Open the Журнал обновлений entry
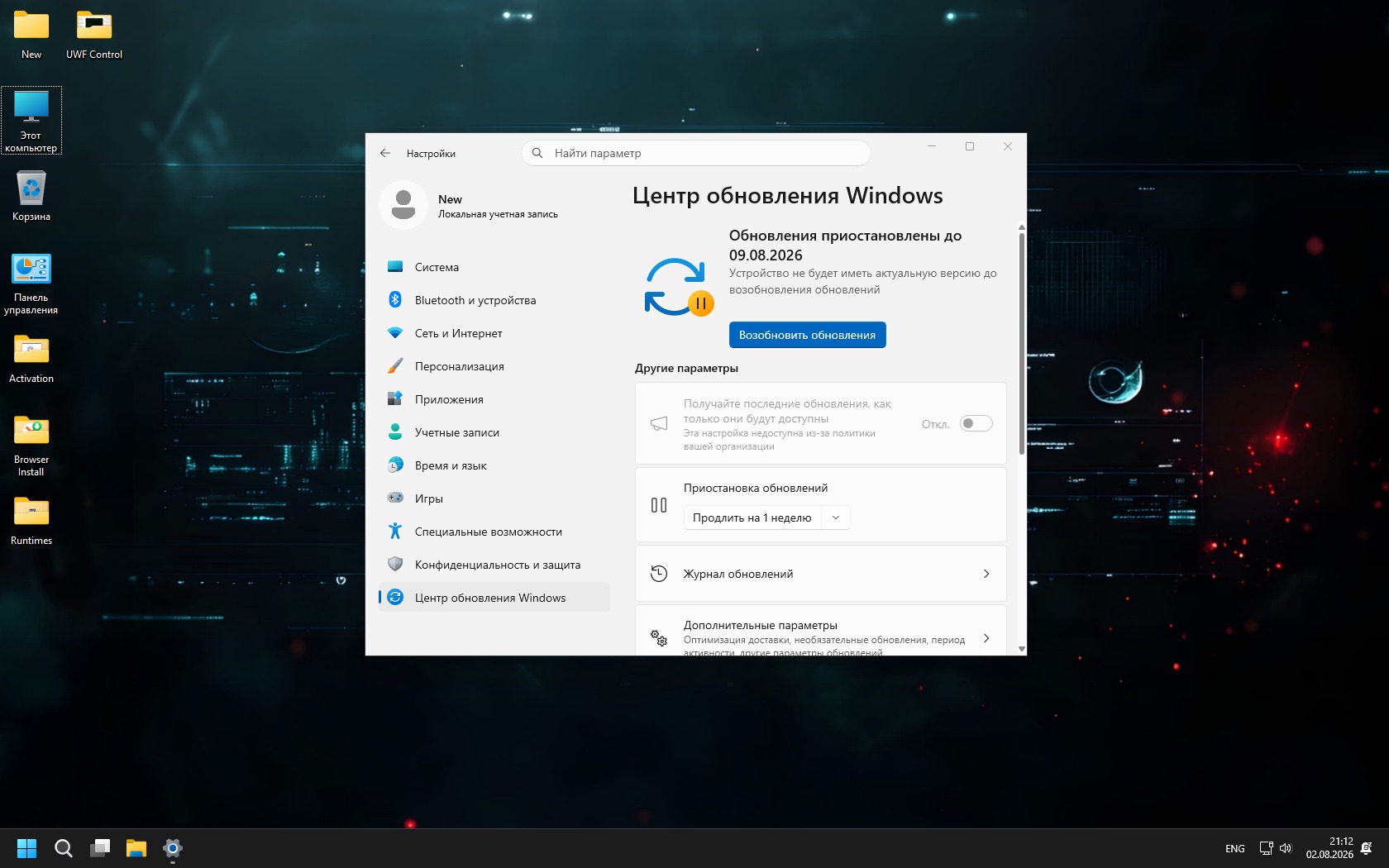 pyautogui.click(x=820, y=574)
